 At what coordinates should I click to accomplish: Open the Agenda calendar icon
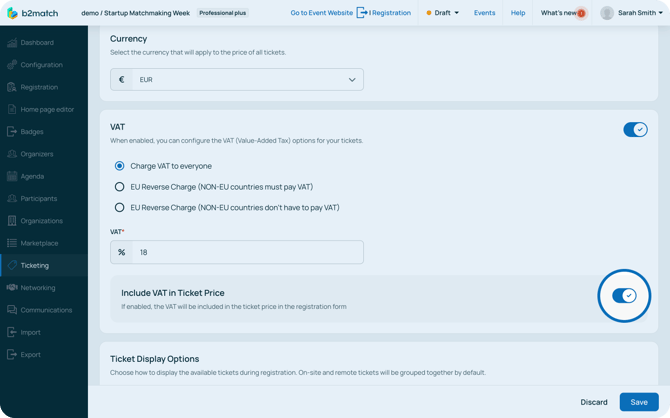[12, 176]
